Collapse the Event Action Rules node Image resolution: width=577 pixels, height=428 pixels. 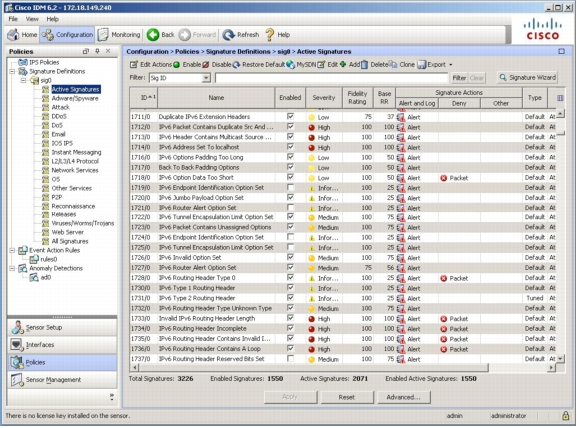pos(13,250)
